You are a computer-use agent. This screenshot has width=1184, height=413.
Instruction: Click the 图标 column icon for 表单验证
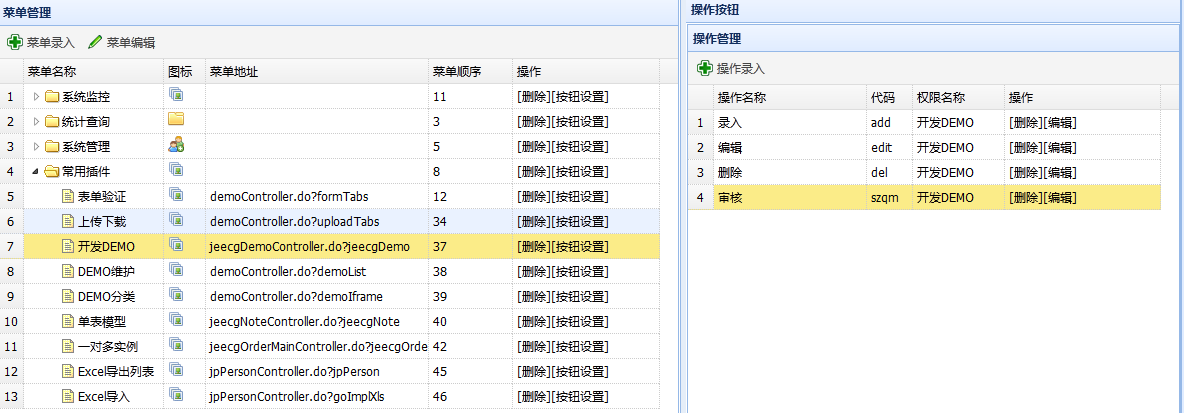tap(176, 194)
